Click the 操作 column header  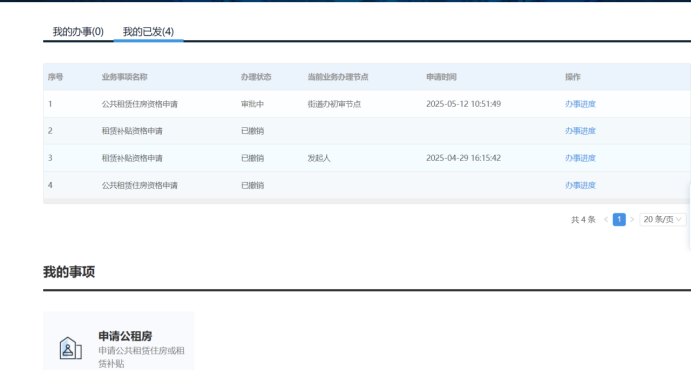(x=573, y=77)
